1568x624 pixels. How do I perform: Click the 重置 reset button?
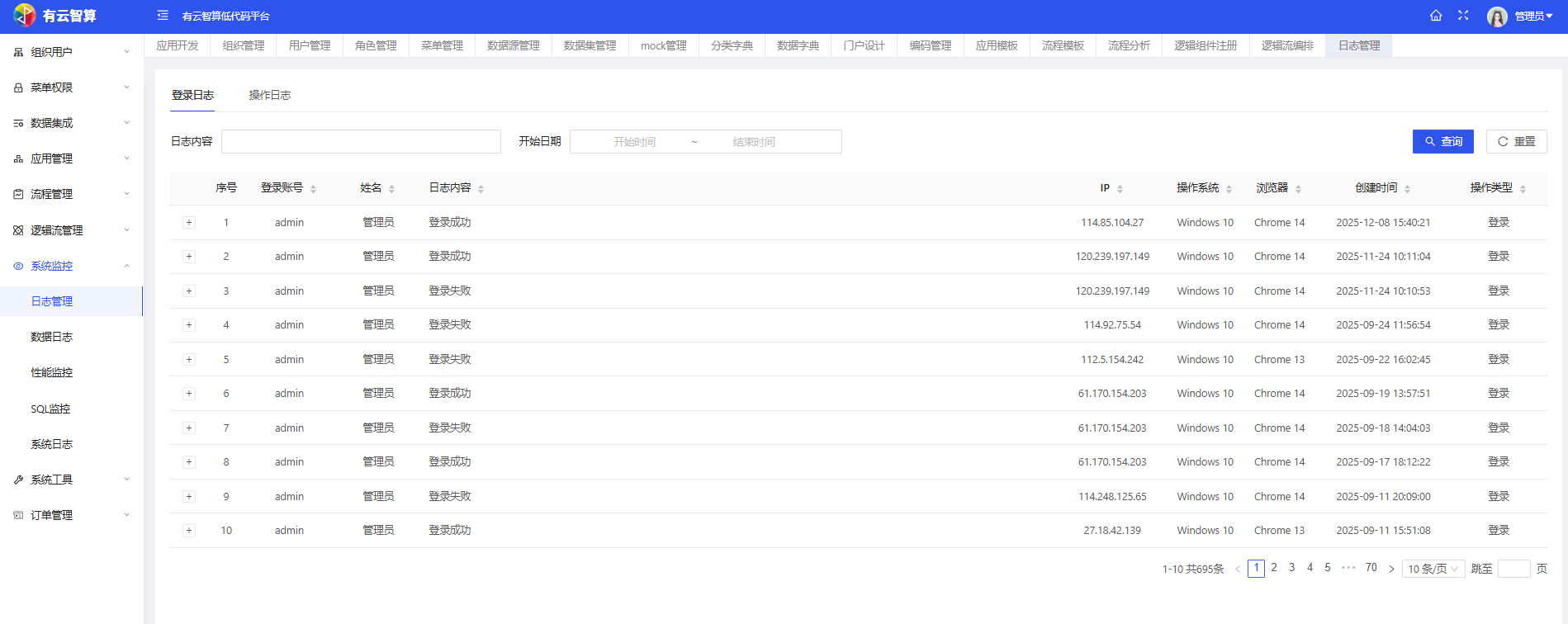[x=1516, y=142]
